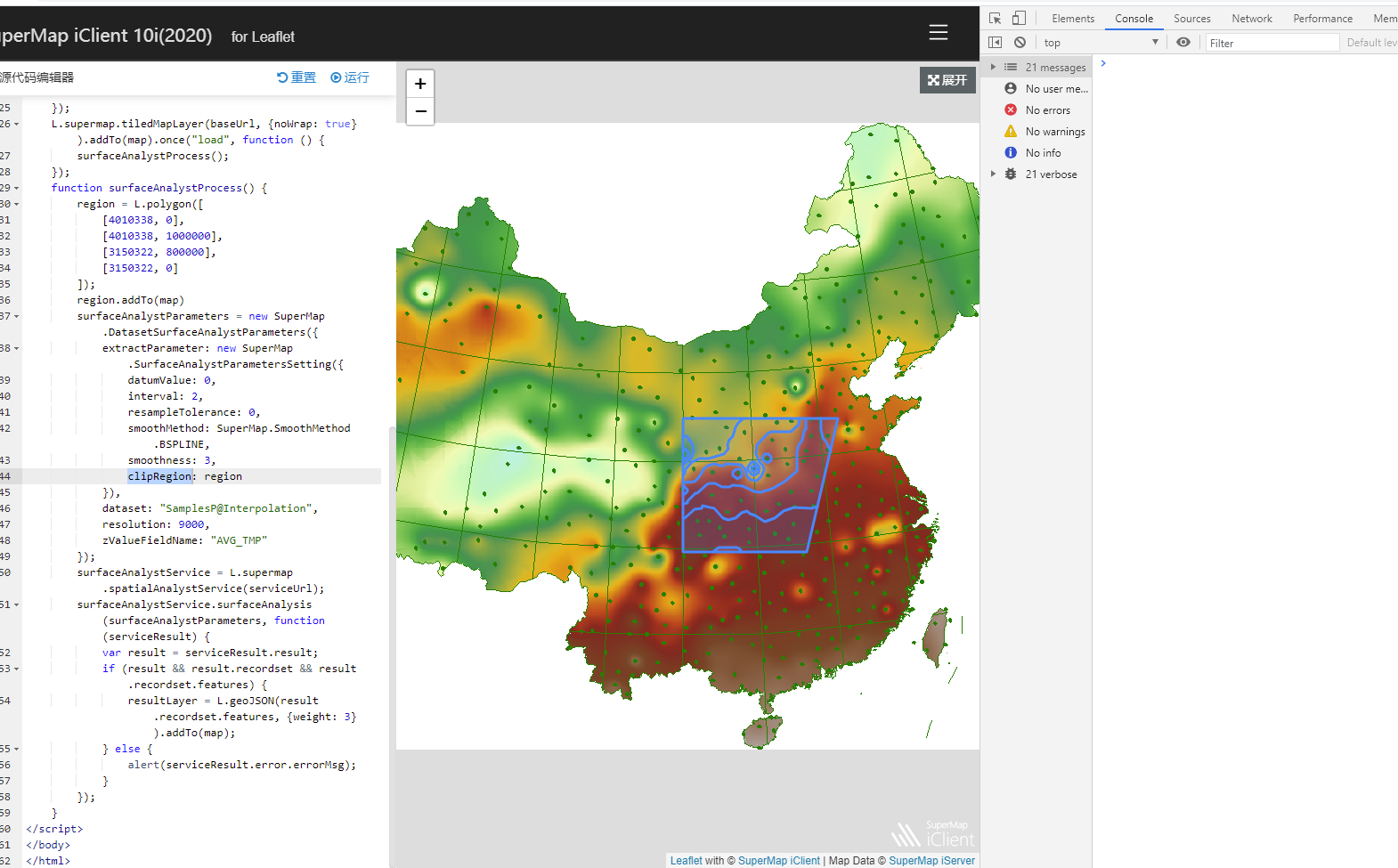Run the code with 运行
Viewport: 1398px width, 868px height.
click(x=350, y=77)
